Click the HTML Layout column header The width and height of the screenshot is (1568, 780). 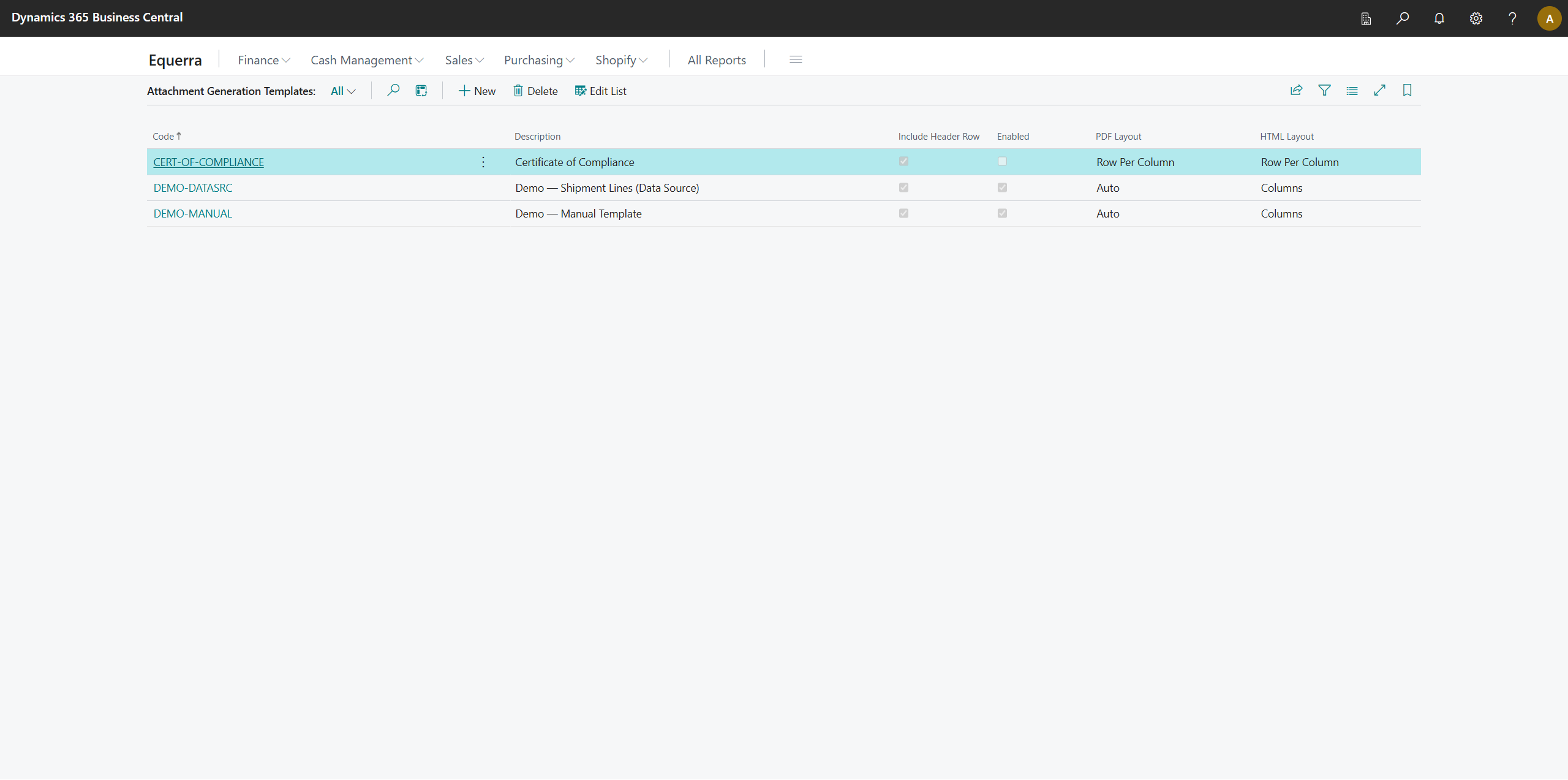coord(1286,136)
